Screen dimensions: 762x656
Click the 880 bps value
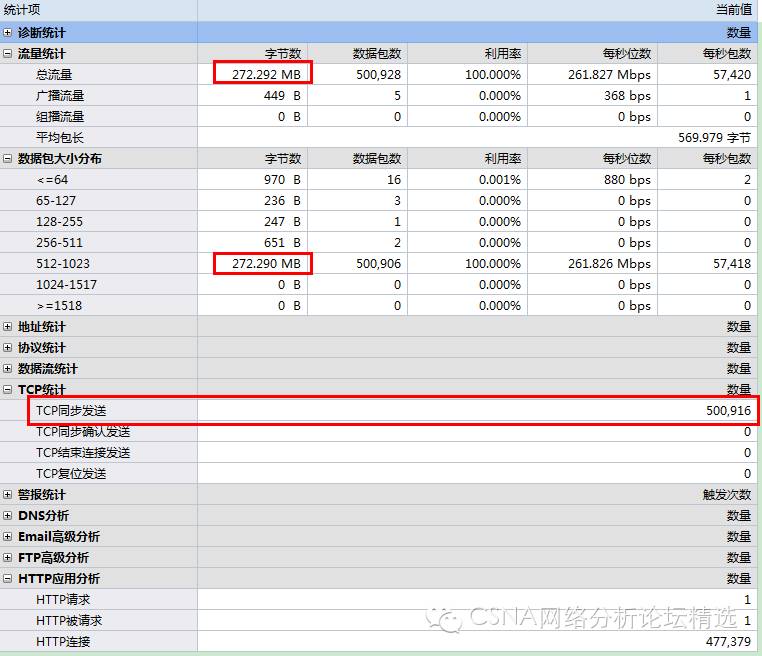pos(627,180)
